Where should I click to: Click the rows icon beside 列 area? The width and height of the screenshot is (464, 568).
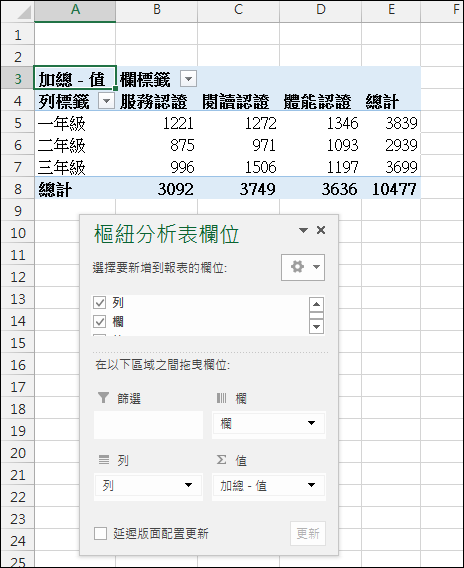[104, 460]
